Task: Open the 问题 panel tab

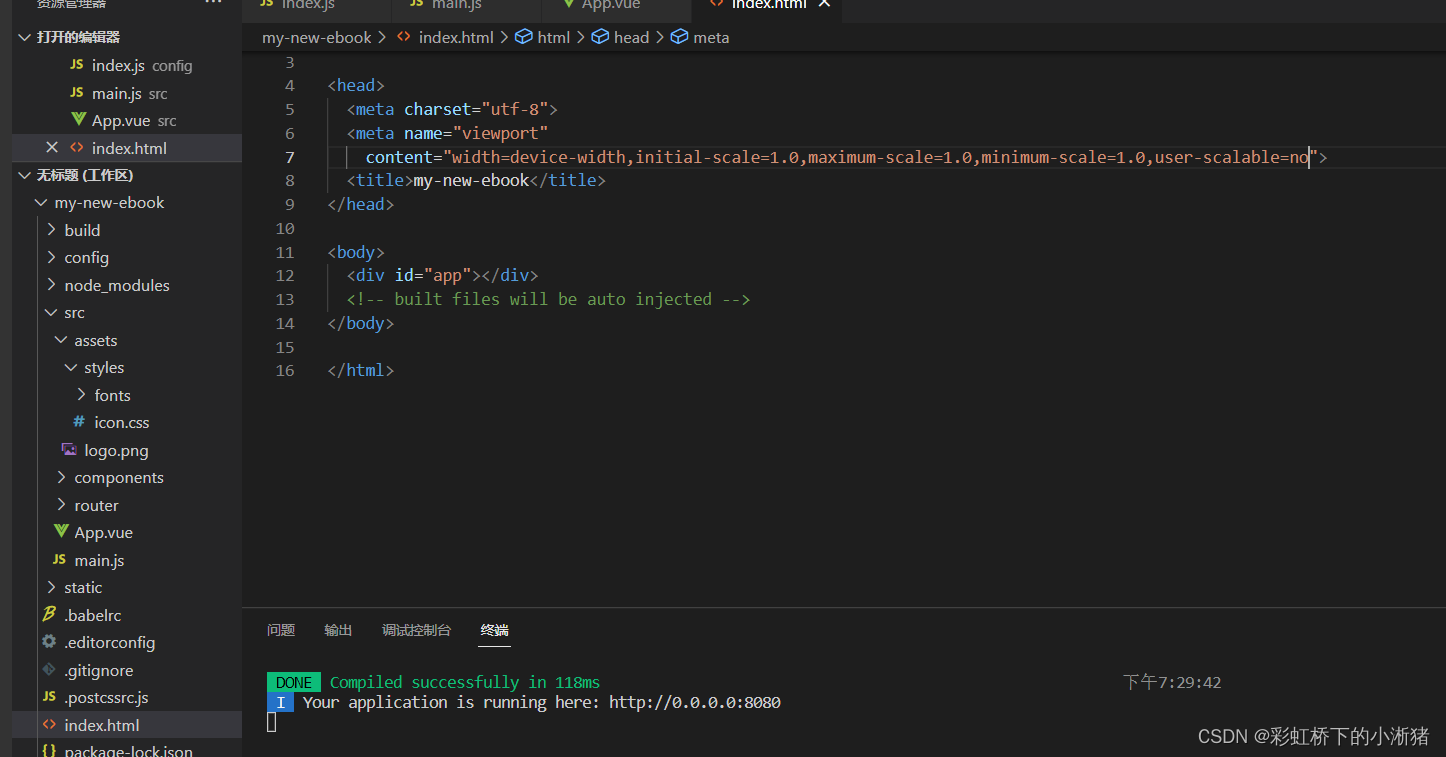Action: 281,630
